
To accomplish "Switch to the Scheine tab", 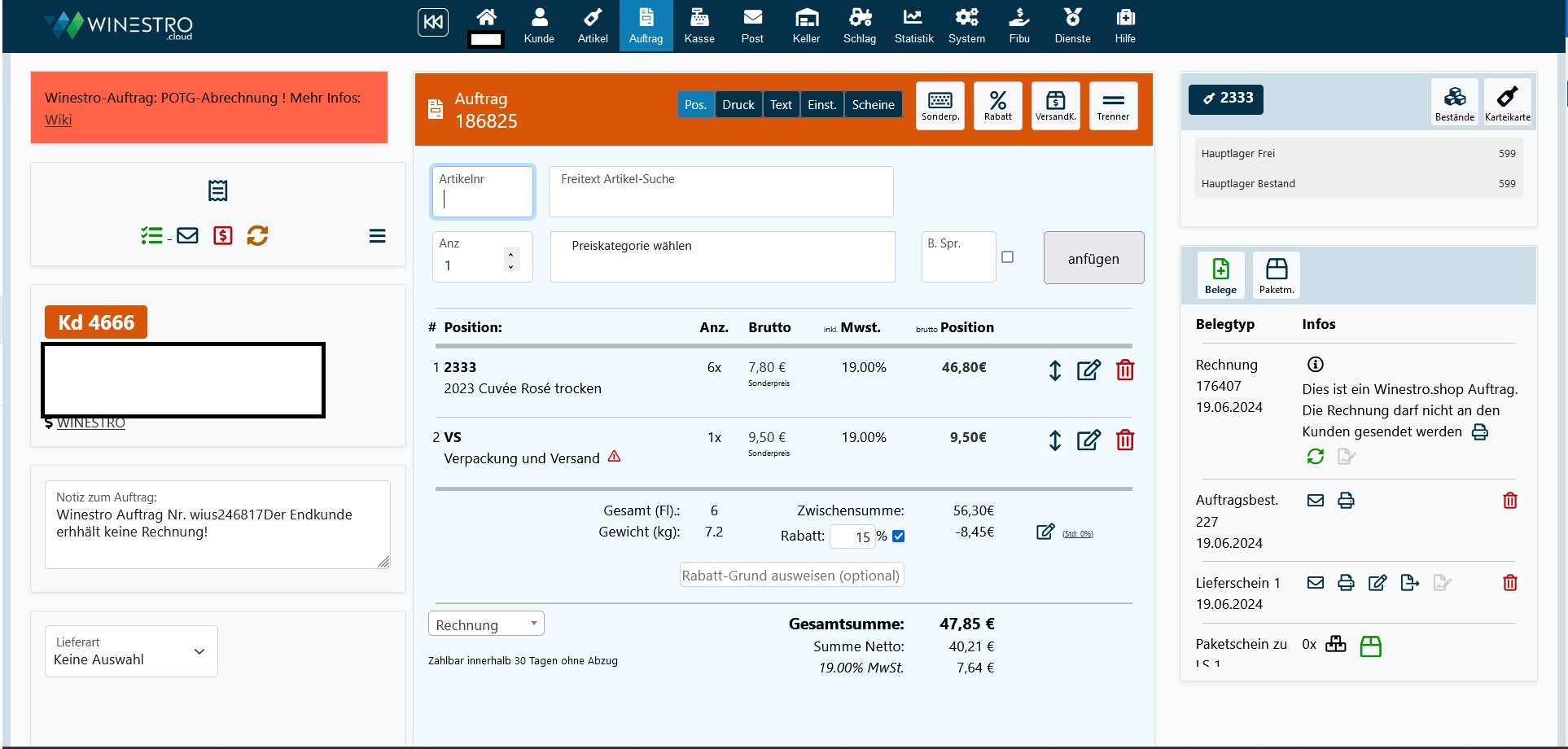I will [x=873, y=105].
